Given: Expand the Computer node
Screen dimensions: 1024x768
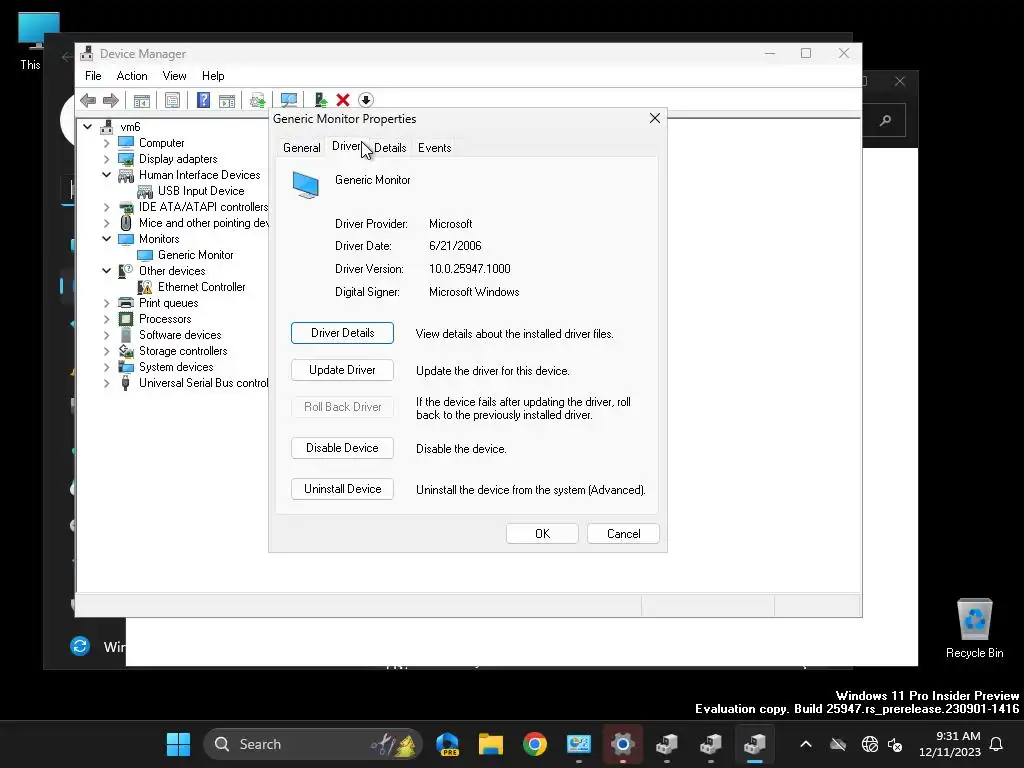Looking at the screenshot, I should 106,143.
